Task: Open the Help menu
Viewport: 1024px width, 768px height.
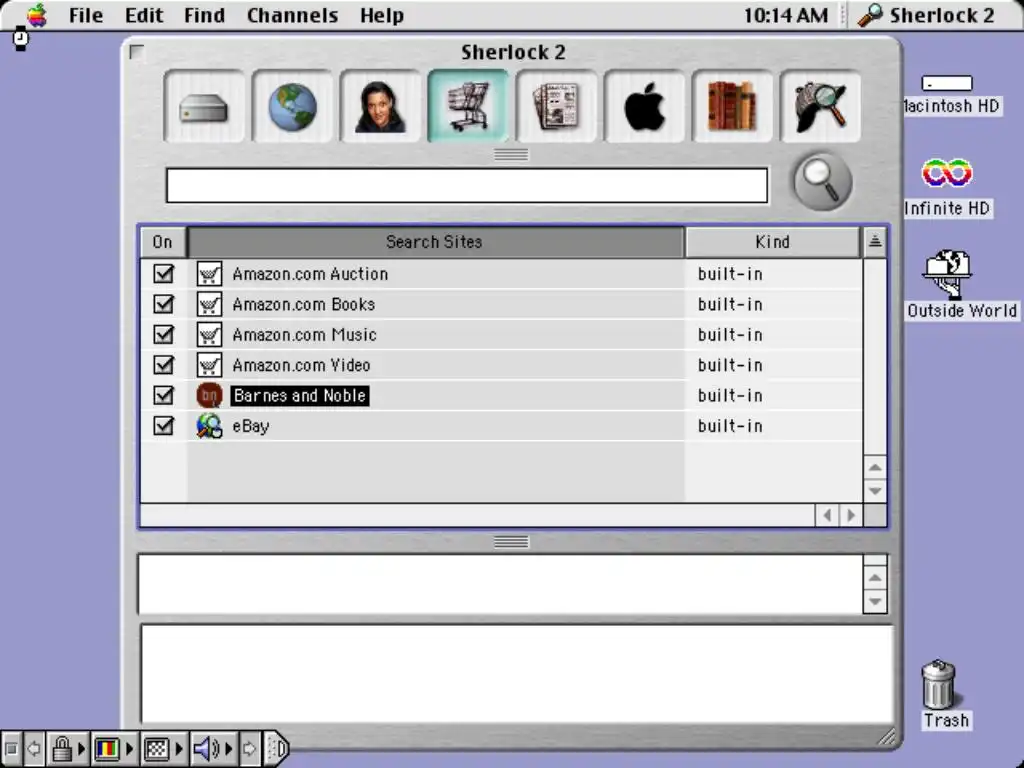Action: [x=381, y=15]
